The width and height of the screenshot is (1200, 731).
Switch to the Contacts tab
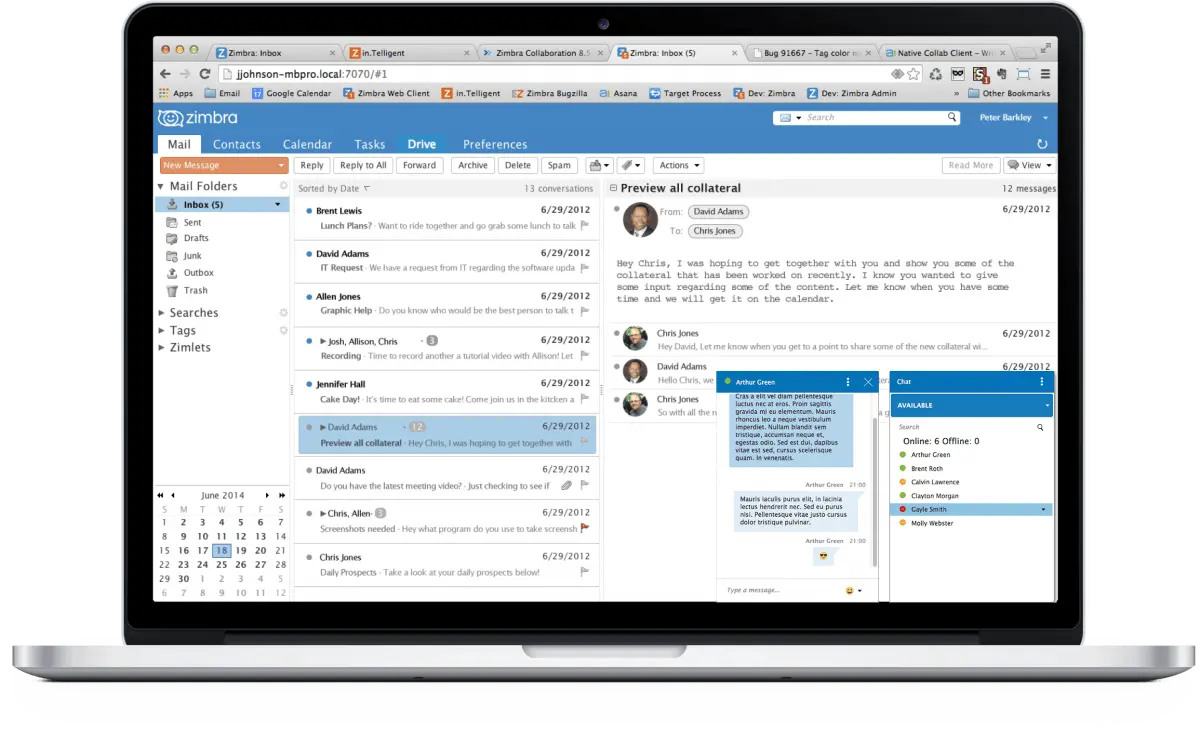pyautogui.click(x=237, y=144)
